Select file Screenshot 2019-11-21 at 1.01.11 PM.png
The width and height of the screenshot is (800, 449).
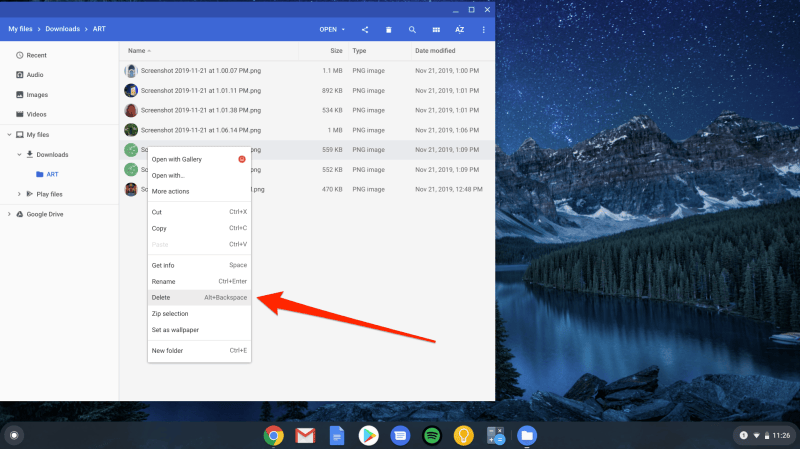click(x=201, y=90)
